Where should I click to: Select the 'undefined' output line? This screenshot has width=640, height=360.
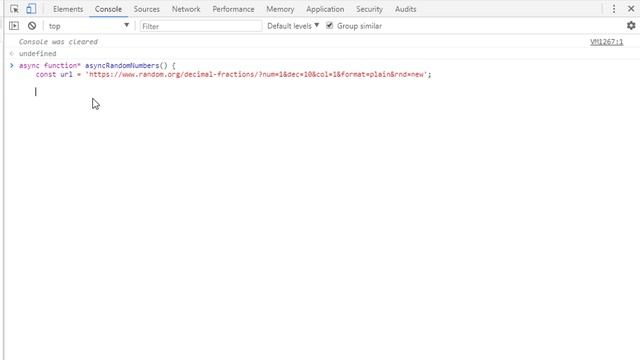pyautogui.click(x=38, y=53)
